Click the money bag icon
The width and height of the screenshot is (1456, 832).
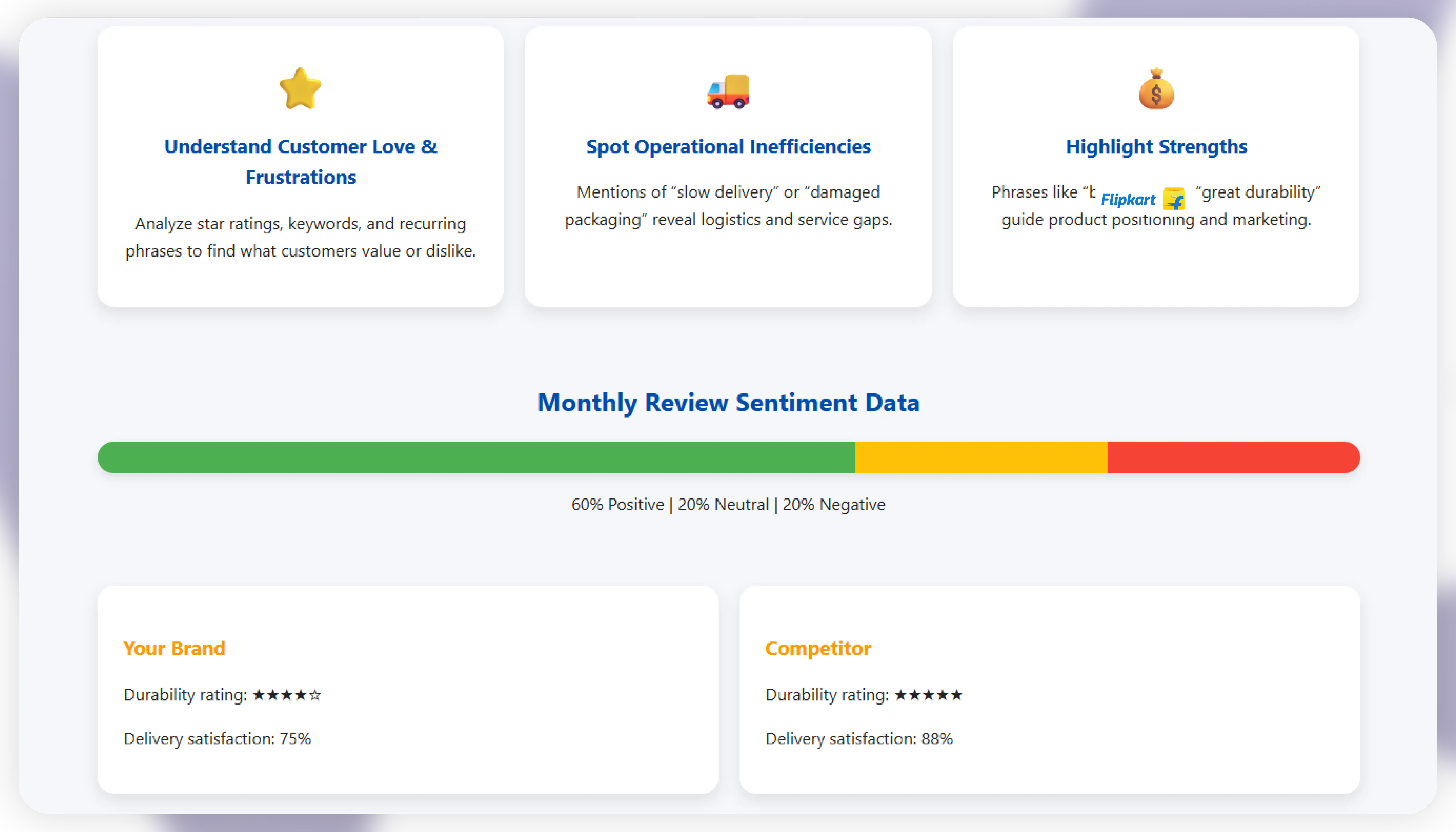1156,90
